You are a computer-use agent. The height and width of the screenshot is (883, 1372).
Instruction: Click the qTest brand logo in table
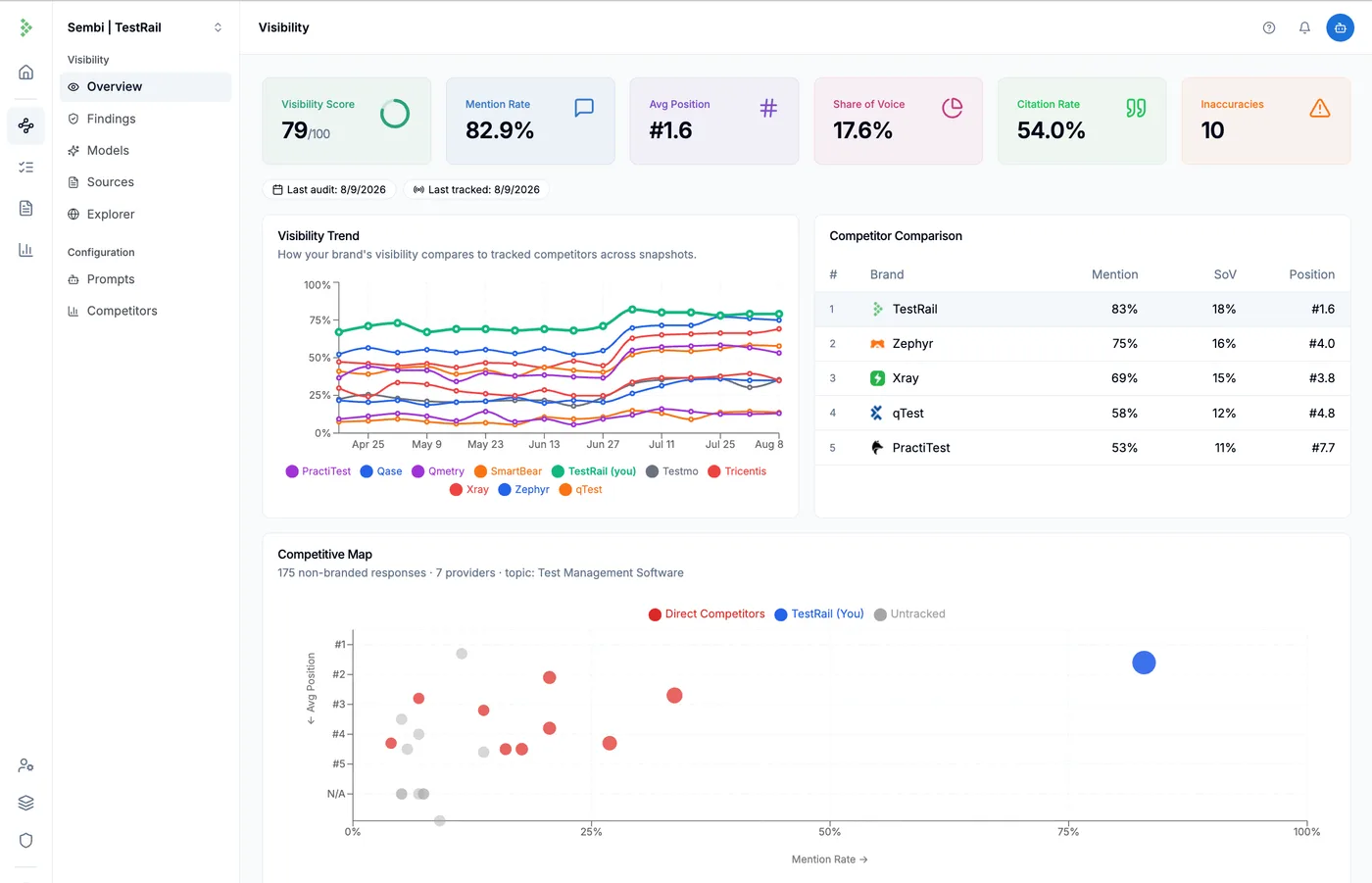[877, 414]
